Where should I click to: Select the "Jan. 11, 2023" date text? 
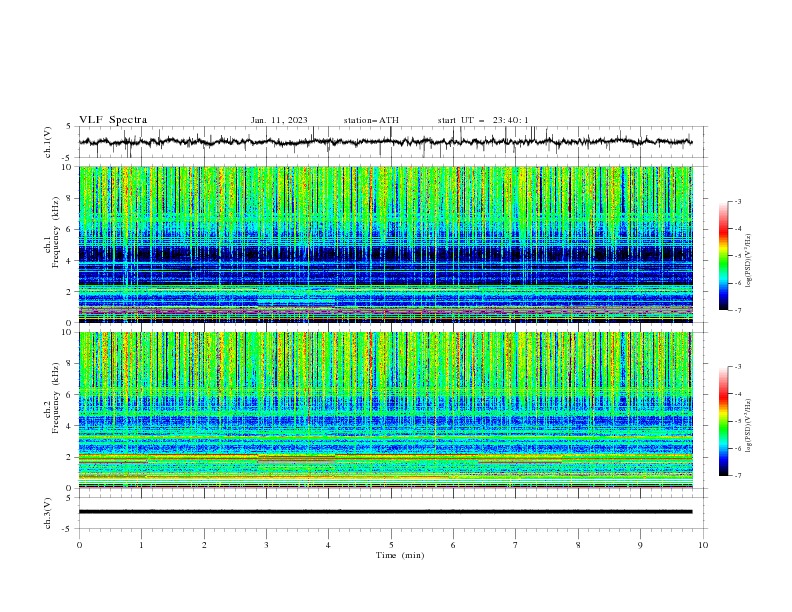click(x=279, y=120)
